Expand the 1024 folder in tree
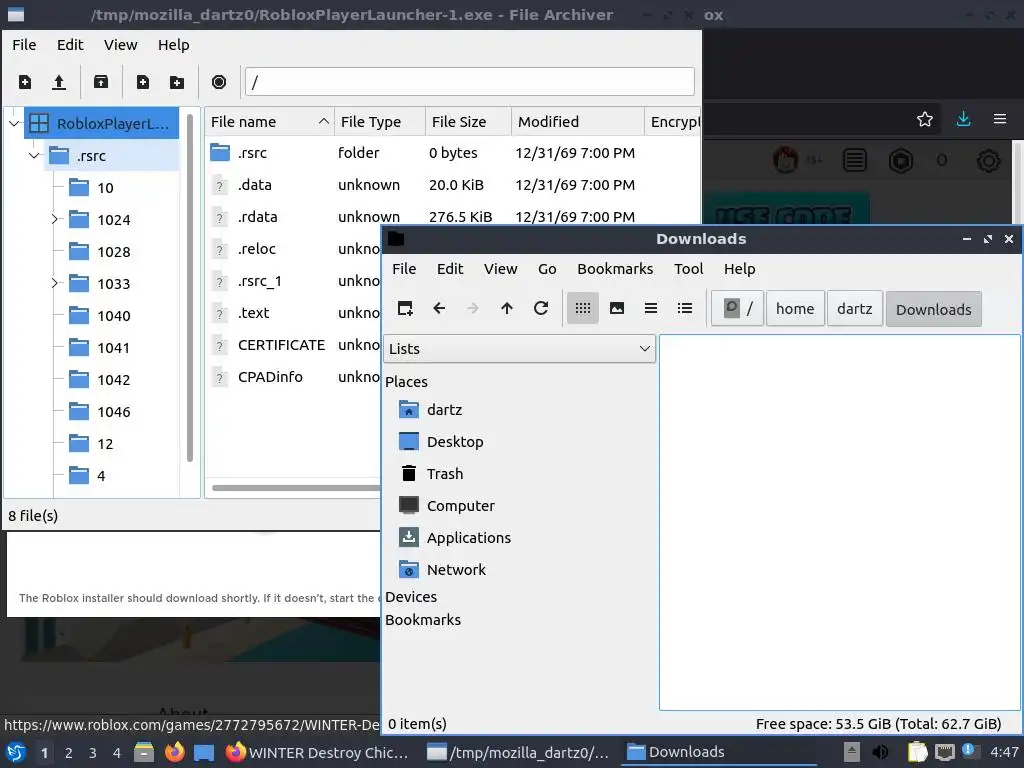Viewport: 1024px width, 768px height. click(x=55, y=219)
